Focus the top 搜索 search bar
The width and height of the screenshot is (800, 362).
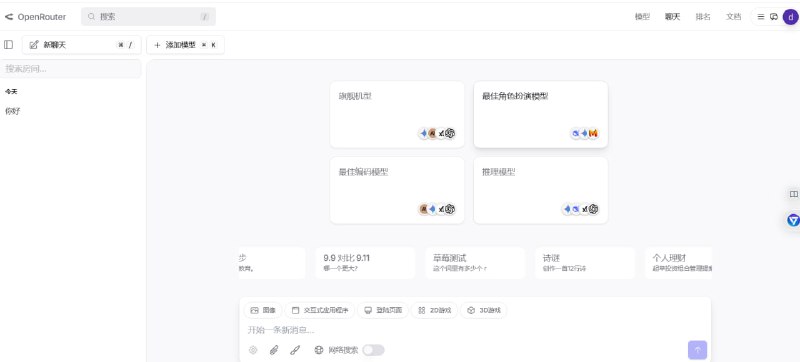coord(148,17)
